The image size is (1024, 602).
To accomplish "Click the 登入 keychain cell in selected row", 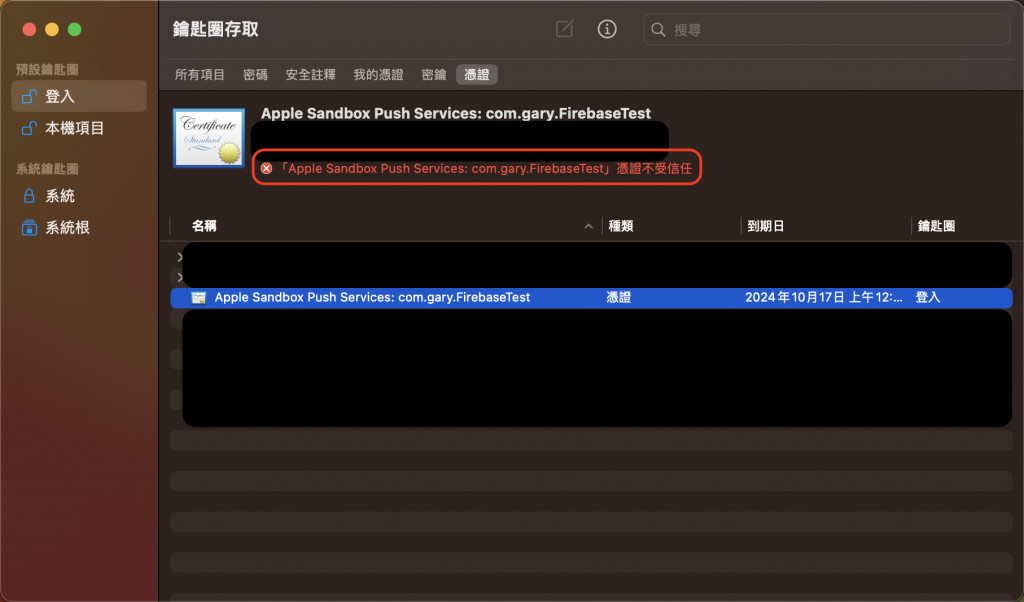I will [x=927, y=298].
